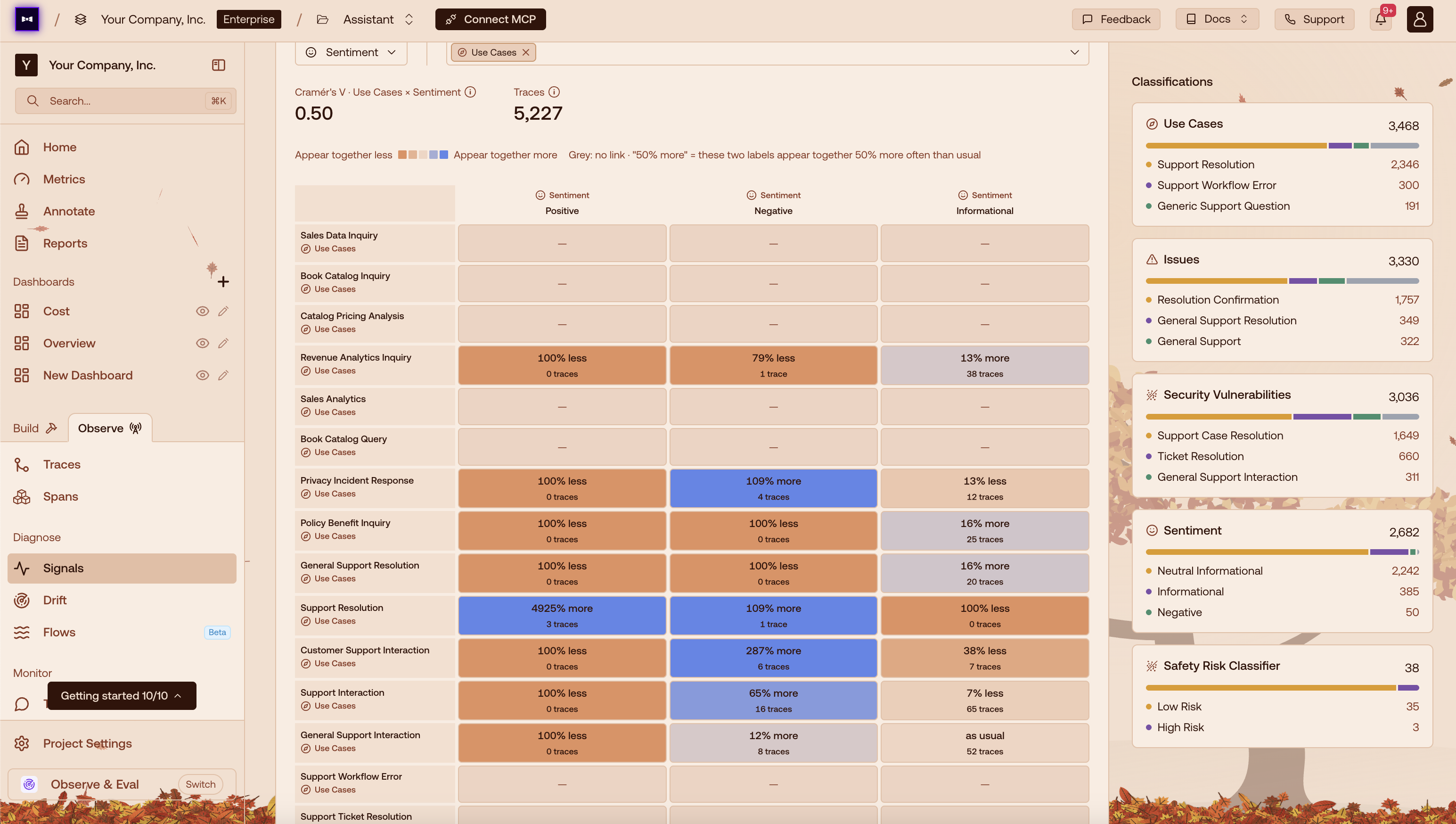Collapse the sidebar panel icon
This screenshot has width=1456, height=824.
(218, 65)
